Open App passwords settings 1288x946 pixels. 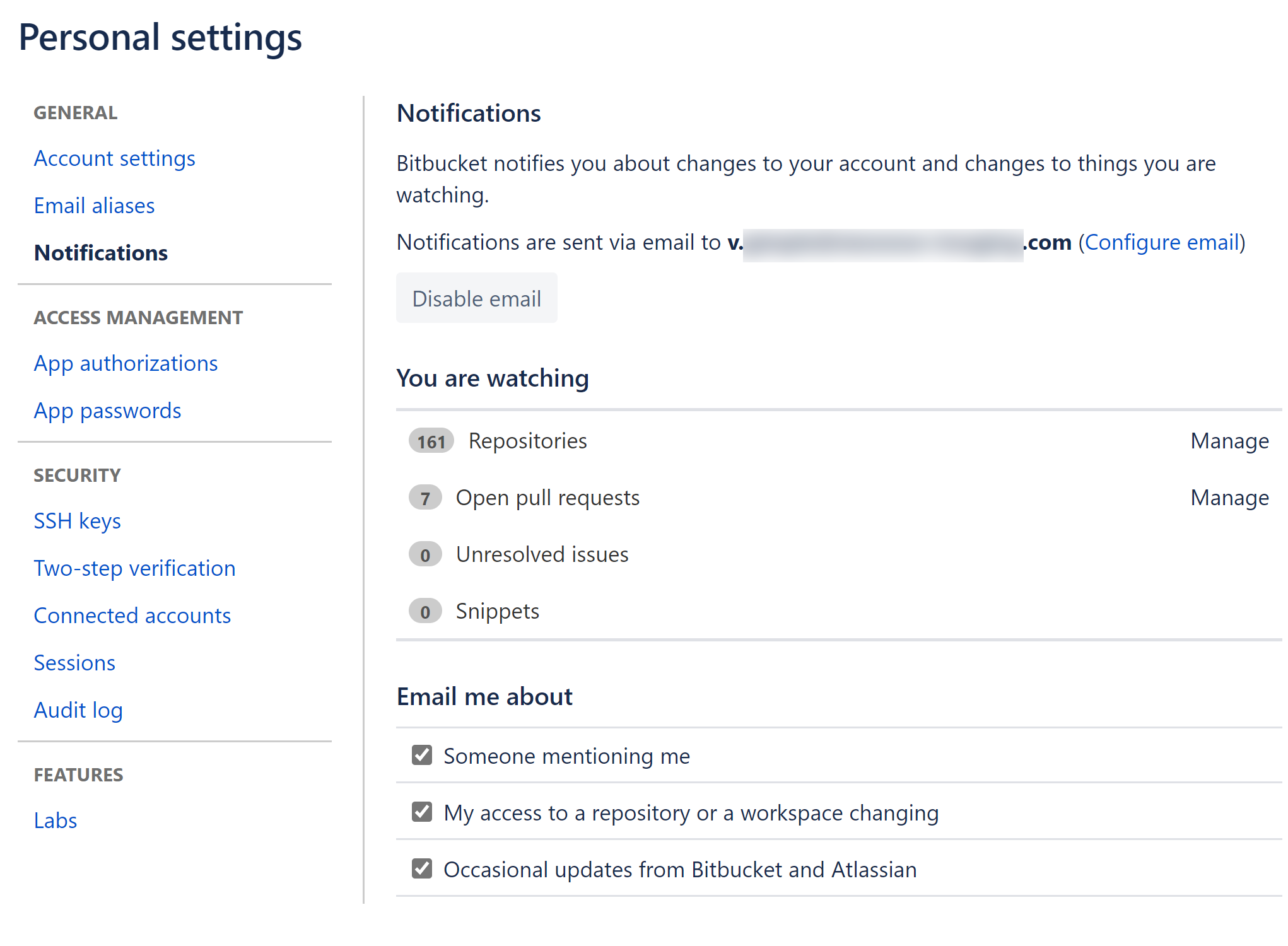point(107,411)
